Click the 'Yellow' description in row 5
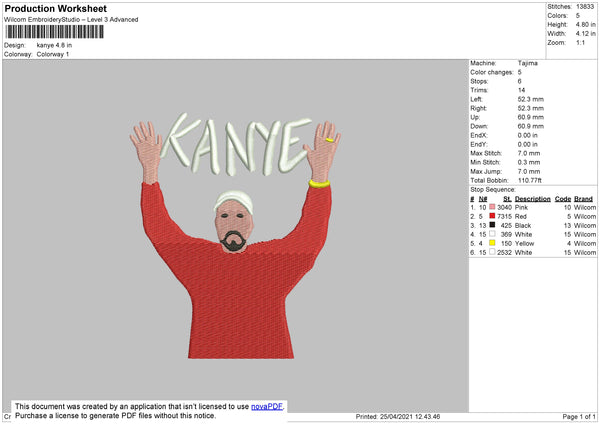Viewport: 600px width, 424px height. tap(524, 243)
